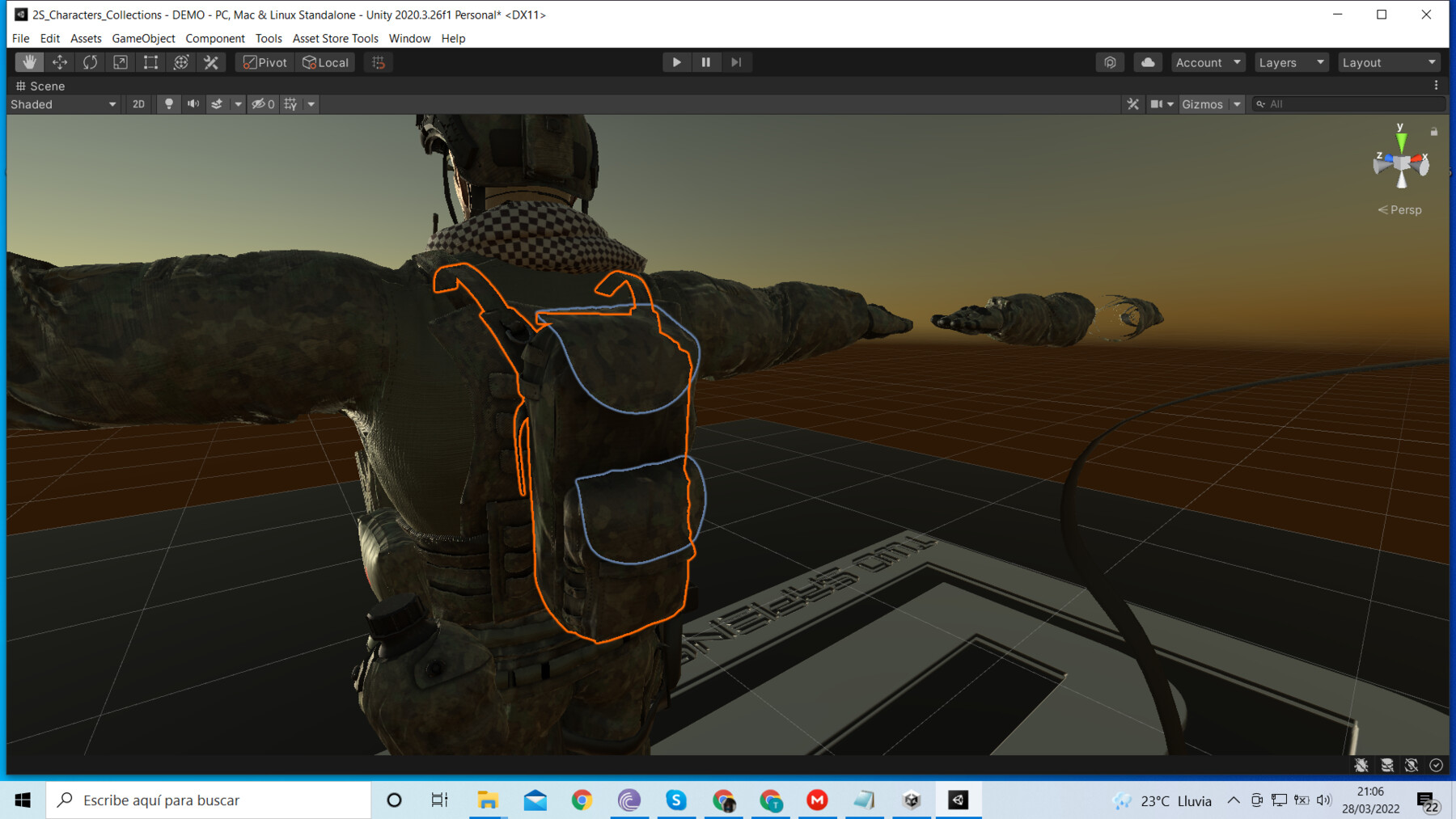Open Collab services icon
This screenshot has height=819, width=1456.
1110,62
